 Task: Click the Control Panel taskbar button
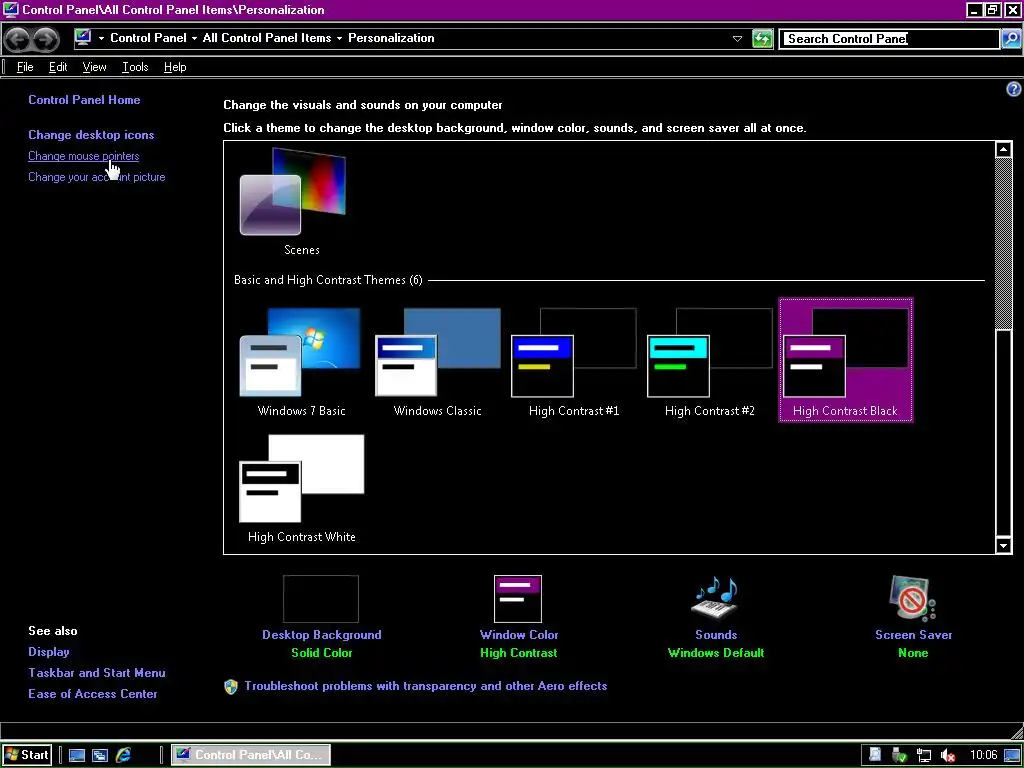click(251, 755)
